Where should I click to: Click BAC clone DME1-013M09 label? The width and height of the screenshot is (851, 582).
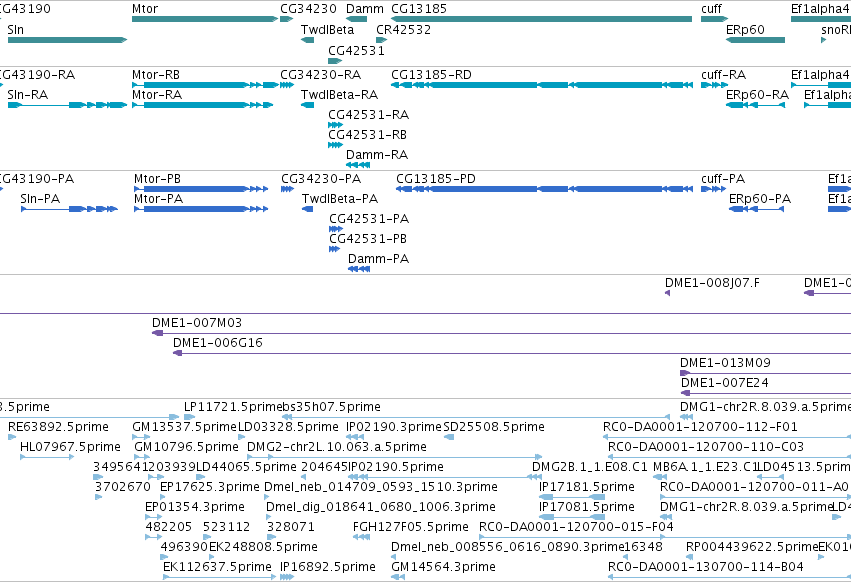click(725, 363)
